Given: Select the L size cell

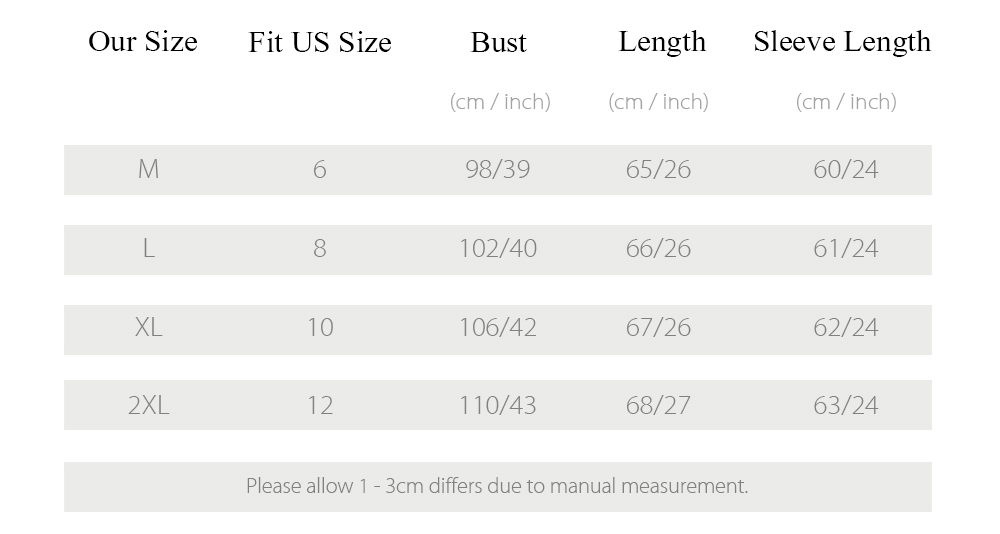Looking at the screenshot, I should pyautogui.click(x=149, y=249).
